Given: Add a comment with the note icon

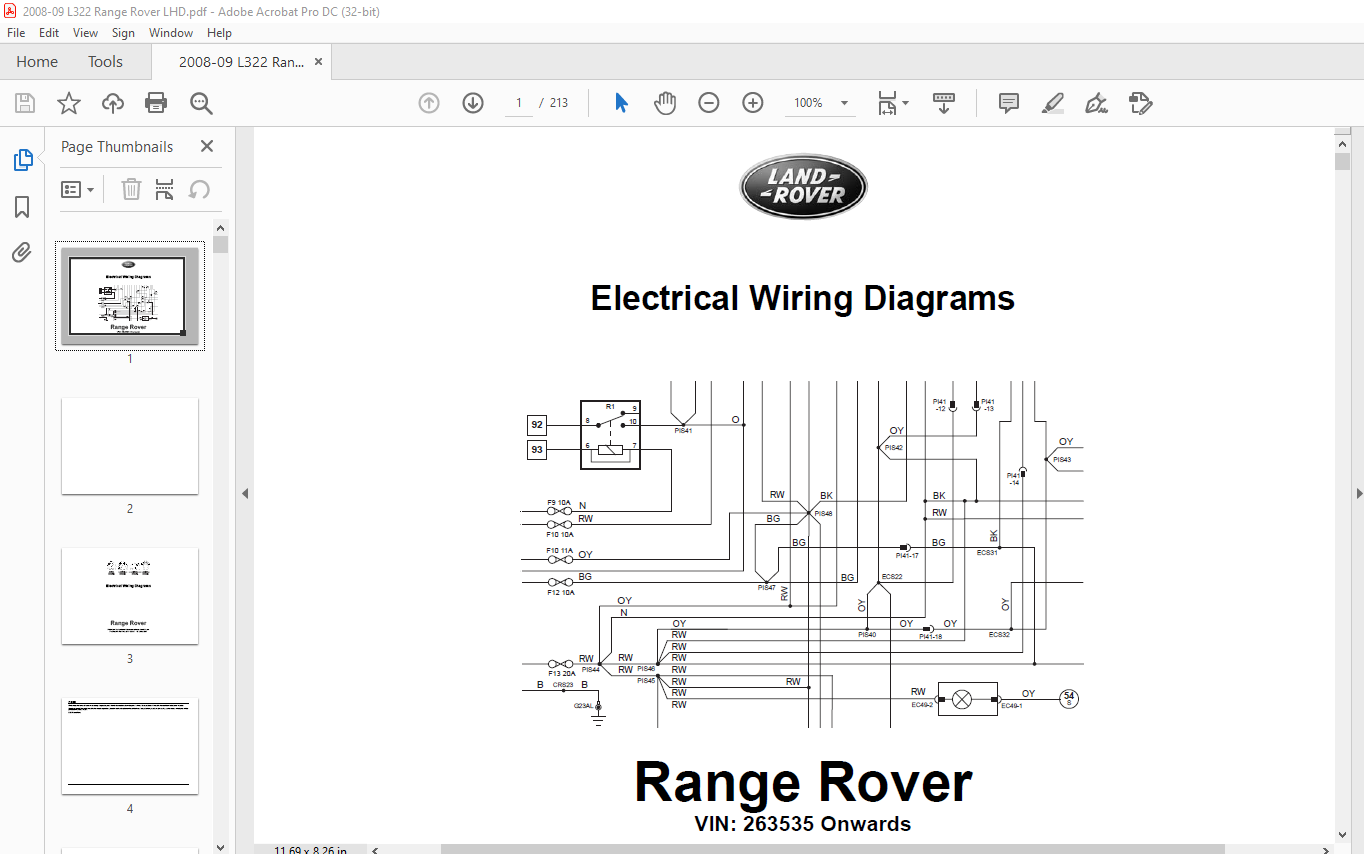Looking at the screenshot, I should (x=1009, y=103).
